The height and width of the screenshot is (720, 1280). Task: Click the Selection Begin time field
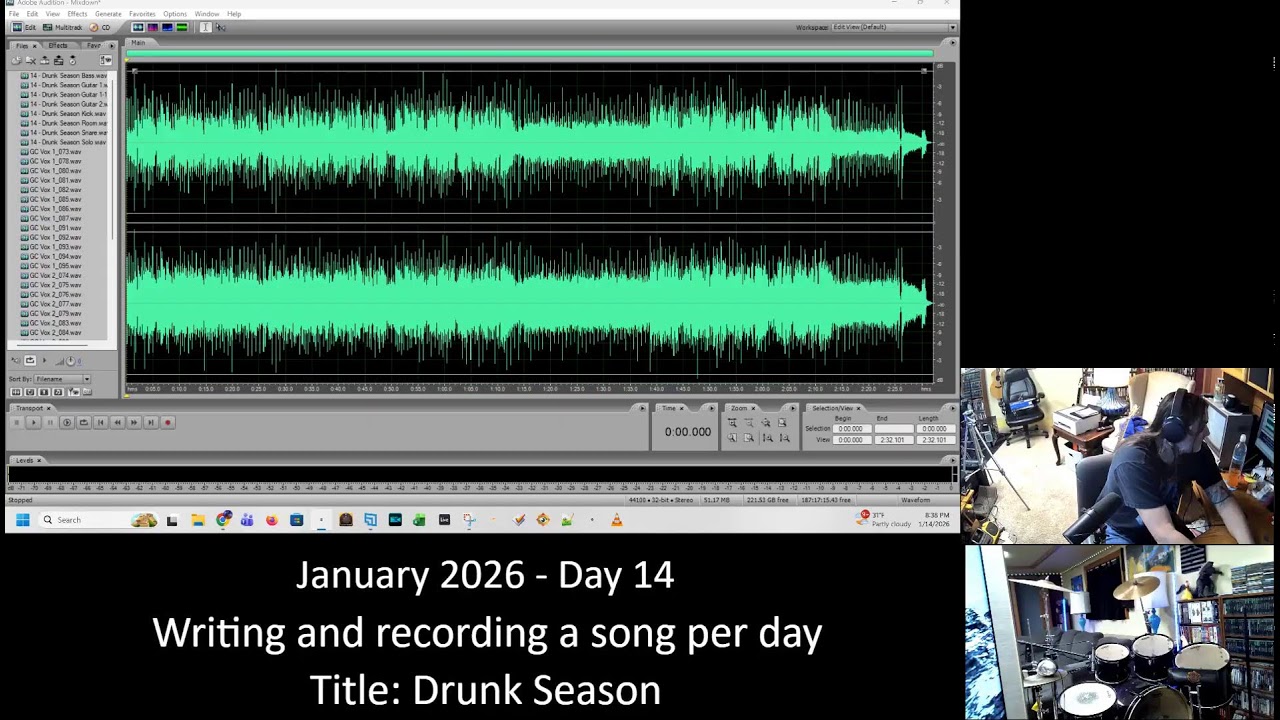[851, 428]
